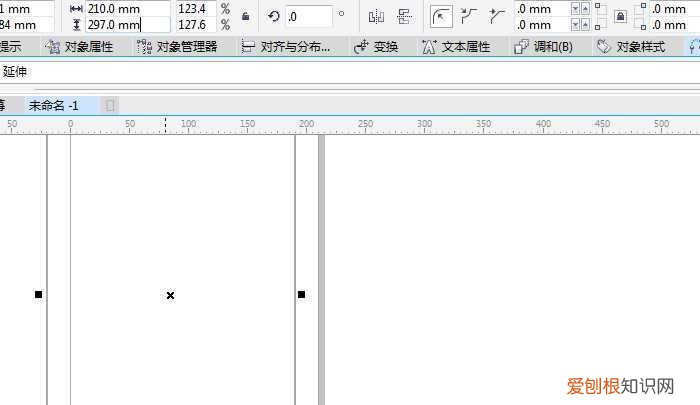The height and width of the screenshot is (405, 700).
Task: Click the rotation angle icon
Action: pyautogui.click(x=274, y=16)
